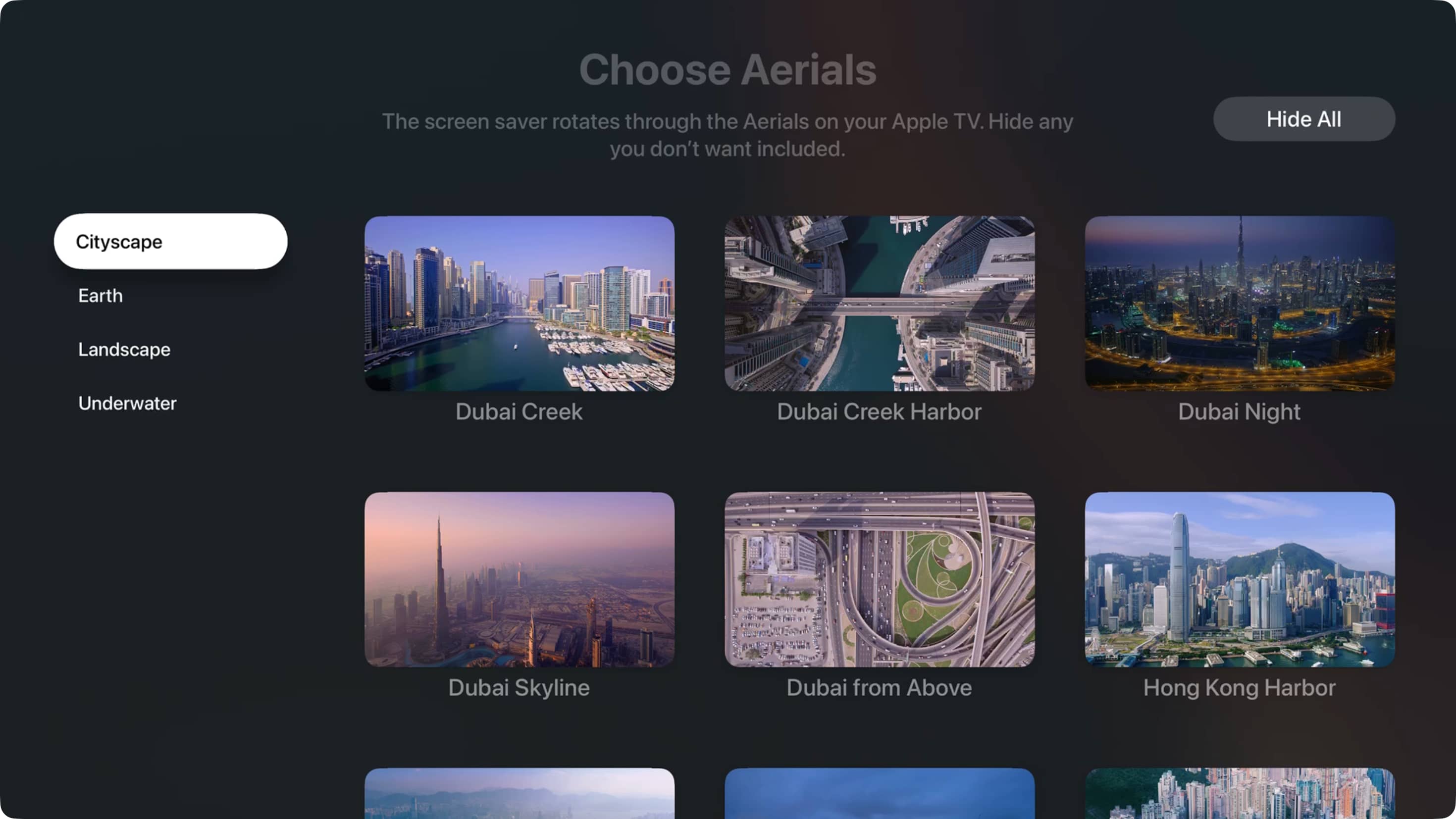Select the Dubai from Above thumbnail
The width and height of the screenshot is (1456, 819).
click(x=879, y=579)
